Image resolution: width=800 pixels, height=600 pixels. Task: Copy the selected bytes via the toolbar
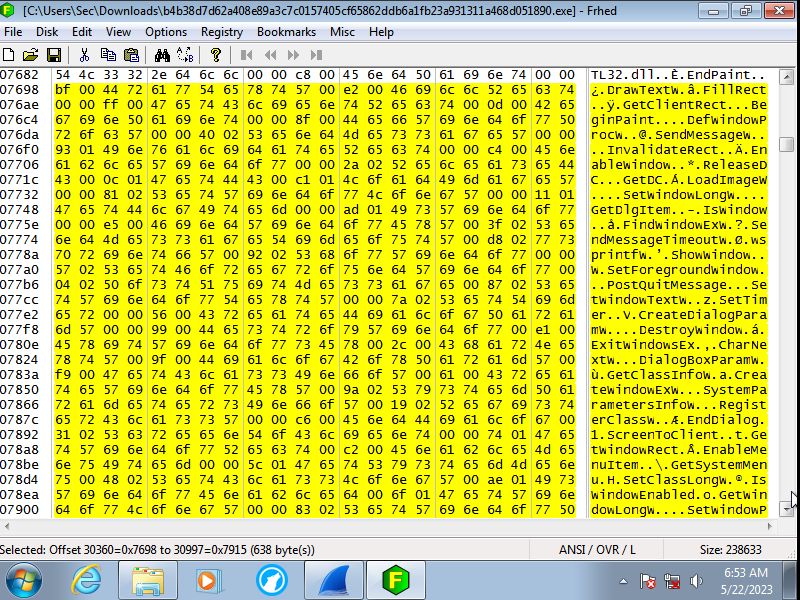[108, 55]
